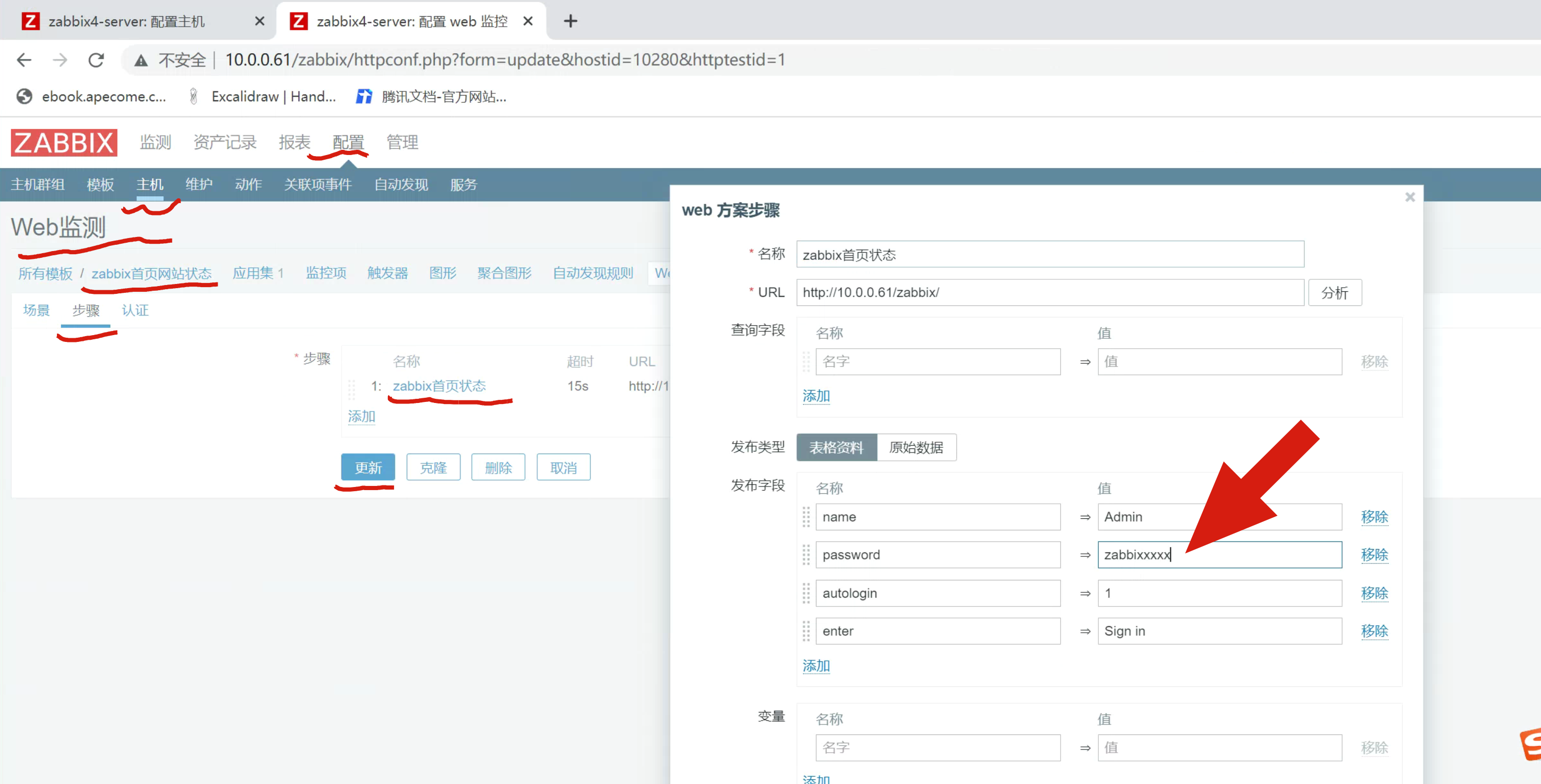Click drag handle beside autologin field row

point(806,593)
